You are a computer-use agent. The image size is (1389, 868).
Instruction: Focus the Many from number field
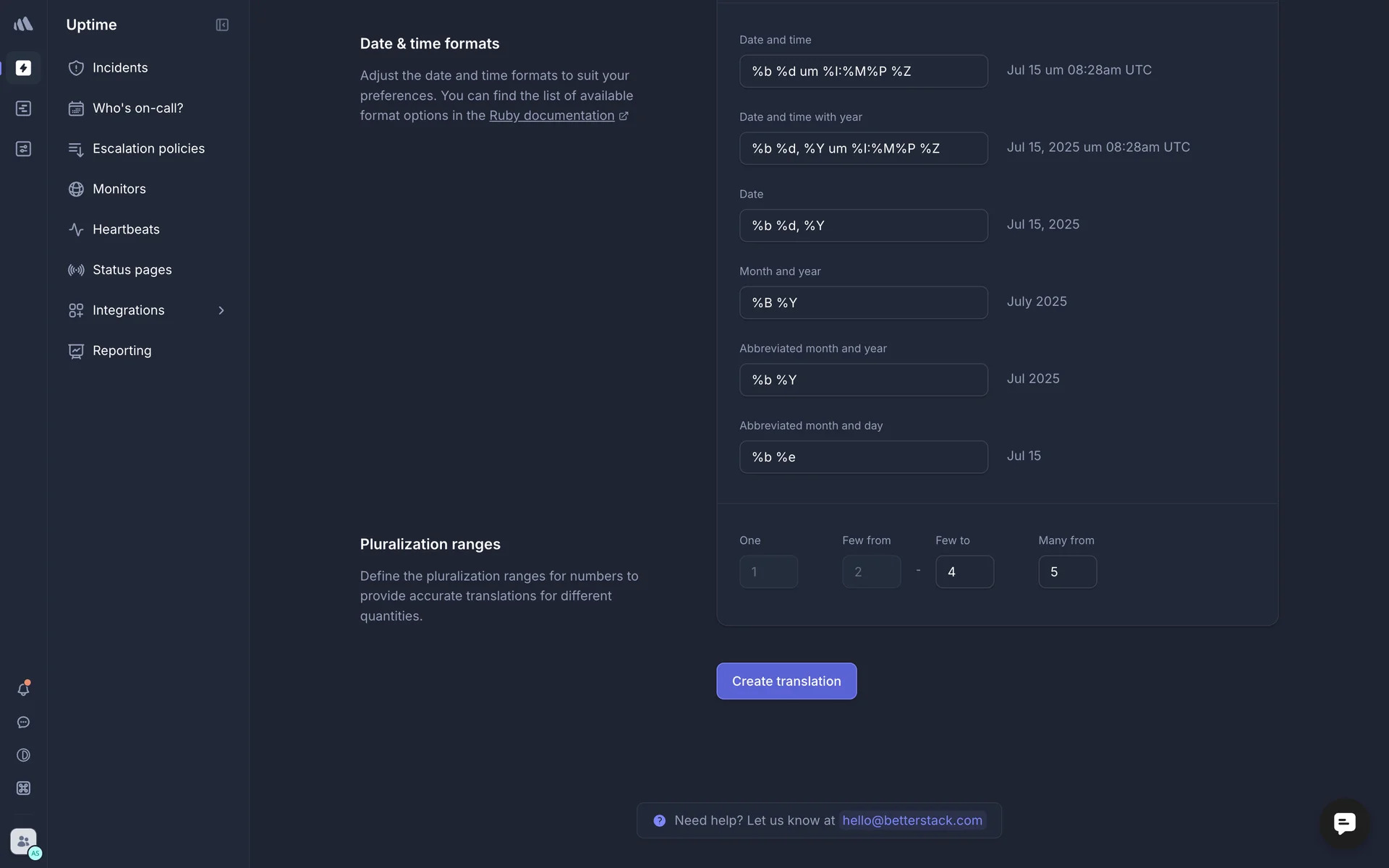(x=1067, y=572)
